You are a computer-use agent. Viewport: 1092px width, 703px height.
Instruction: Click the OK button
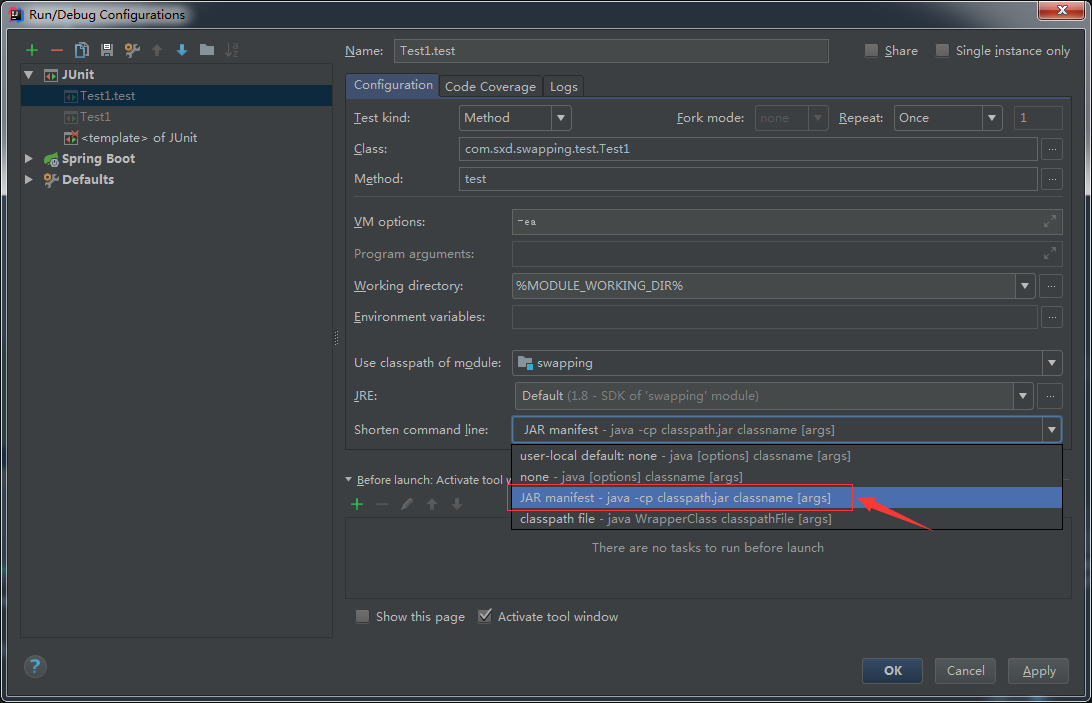(893, 671)
